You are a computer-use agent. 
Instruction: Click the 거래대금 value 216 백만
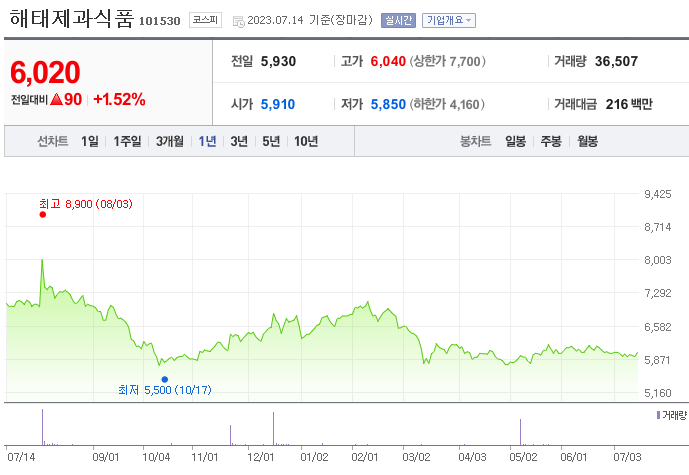pyautogui.click(x=629, y=104)
